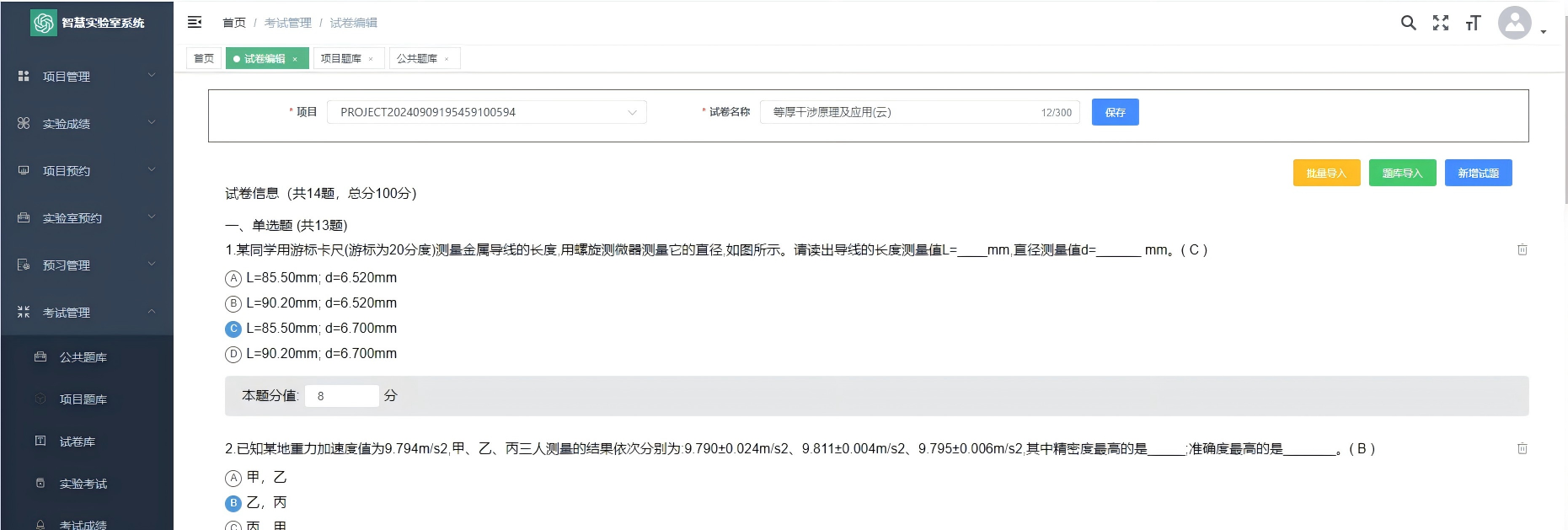Delete question 1 with trash icon
1568x530 pixels.
1522,249
